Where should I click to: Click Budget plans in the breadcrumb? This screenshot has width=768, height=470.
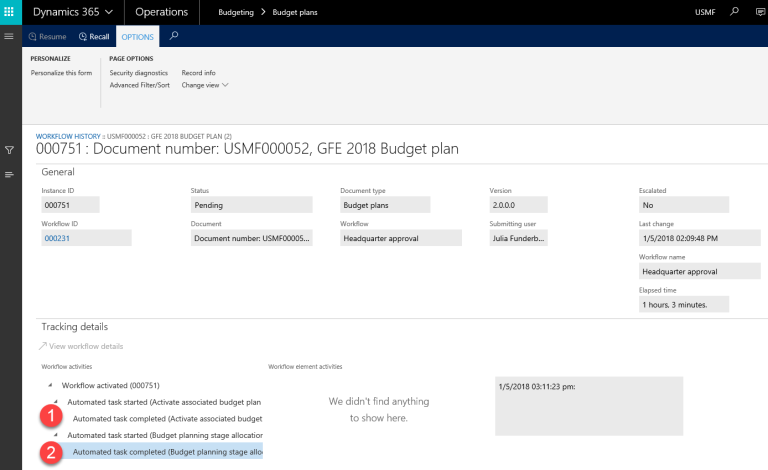281,12
